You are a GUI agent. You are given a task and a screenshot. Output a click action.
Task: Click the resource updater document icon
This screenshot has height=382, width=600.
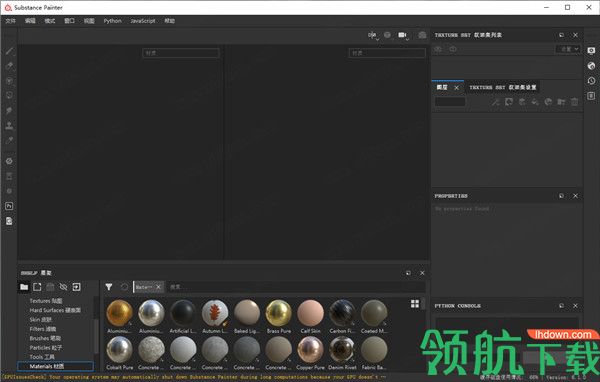[x=9, y=221]
